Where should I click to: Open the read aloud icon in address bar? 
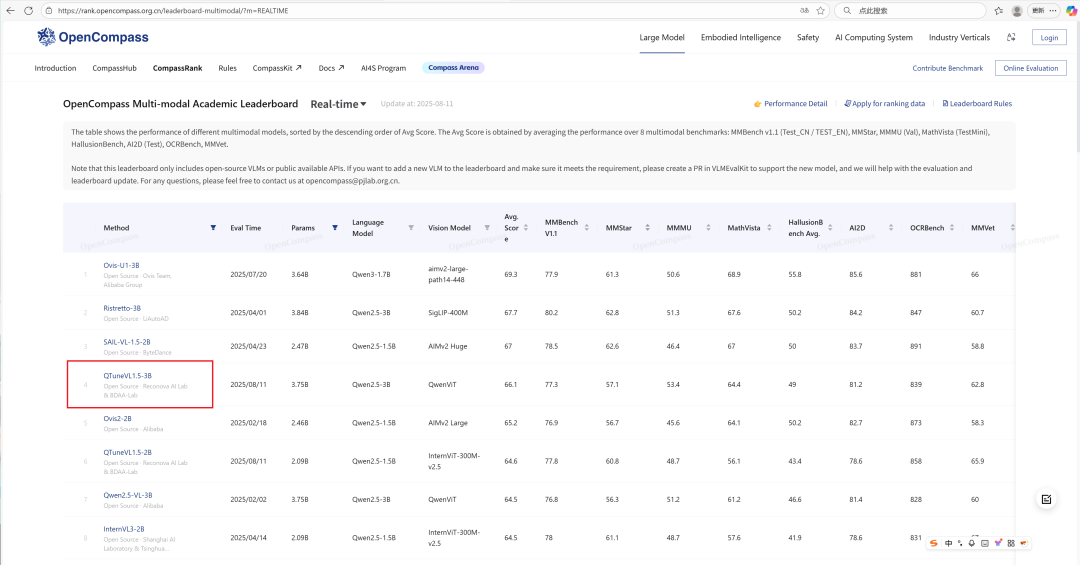804,10
